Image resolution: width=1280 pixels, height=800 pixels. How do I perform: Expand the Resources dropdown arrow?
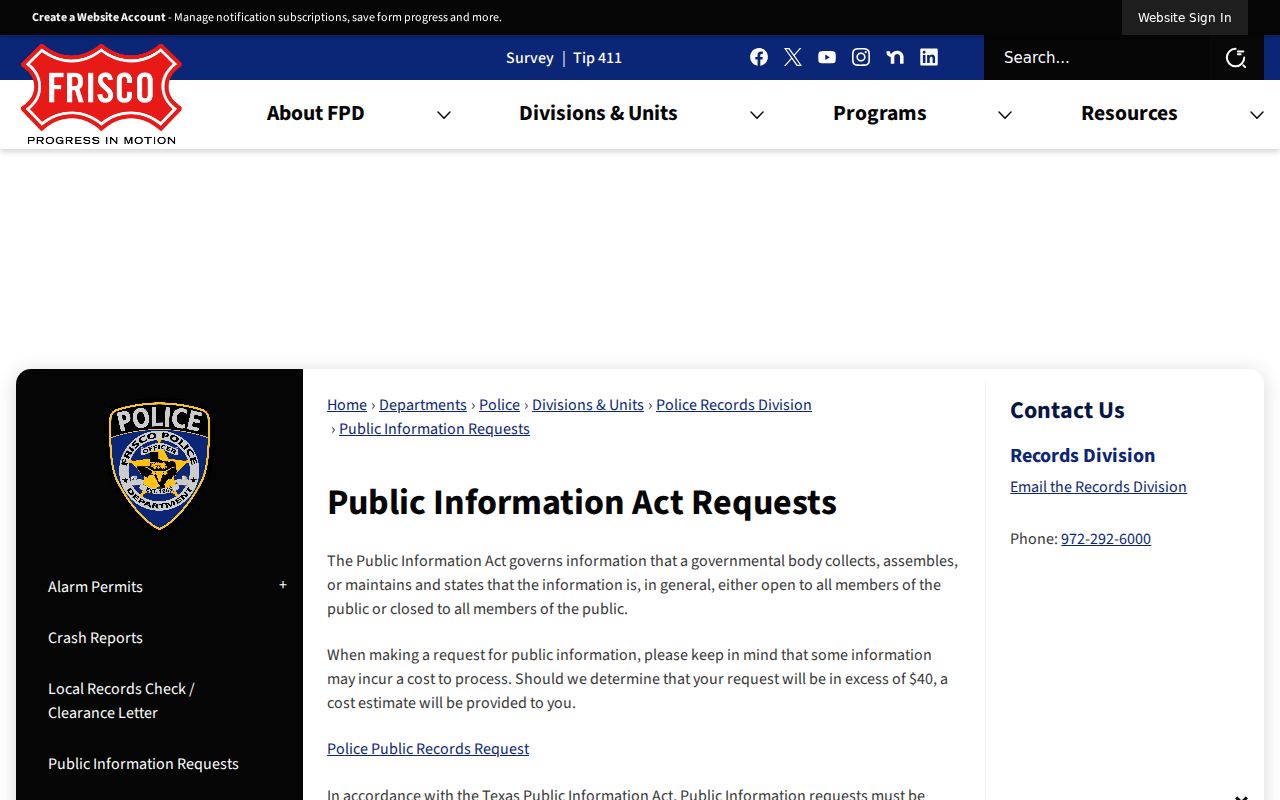(1257, 115)
